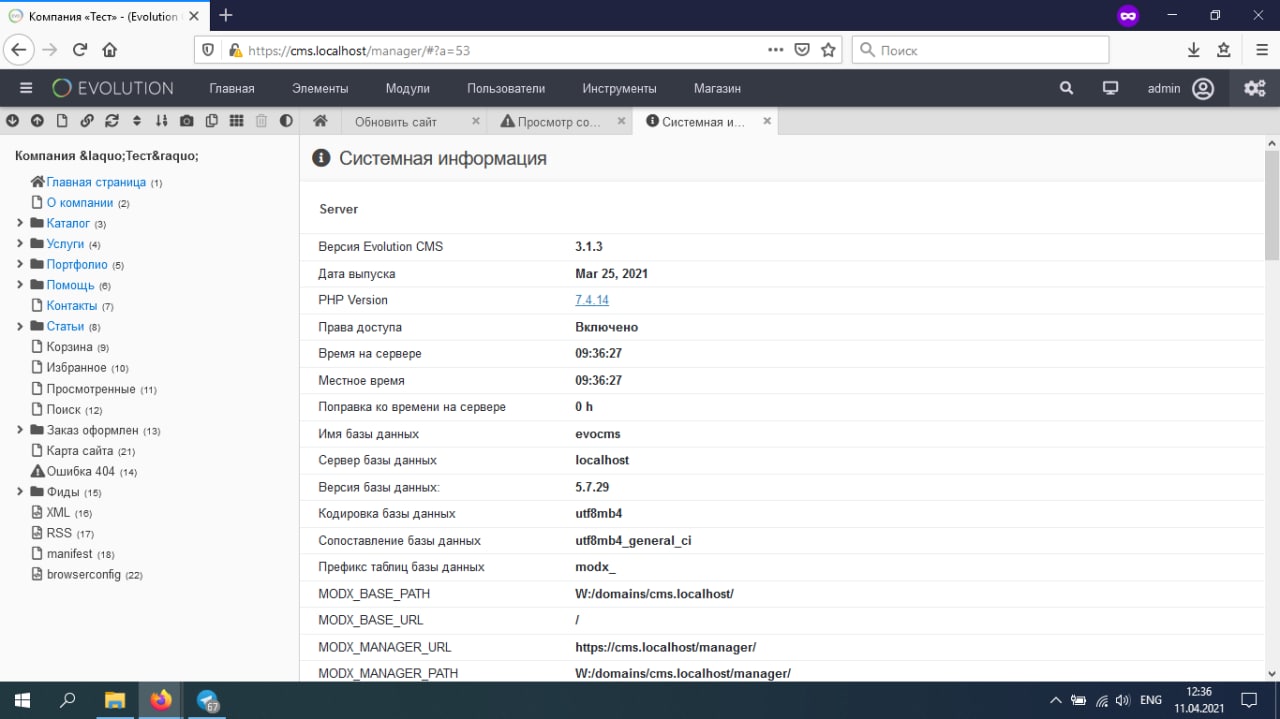The image size is (1280, 719).
Task: Expand the Статьи folder
Action: [20, 327]
